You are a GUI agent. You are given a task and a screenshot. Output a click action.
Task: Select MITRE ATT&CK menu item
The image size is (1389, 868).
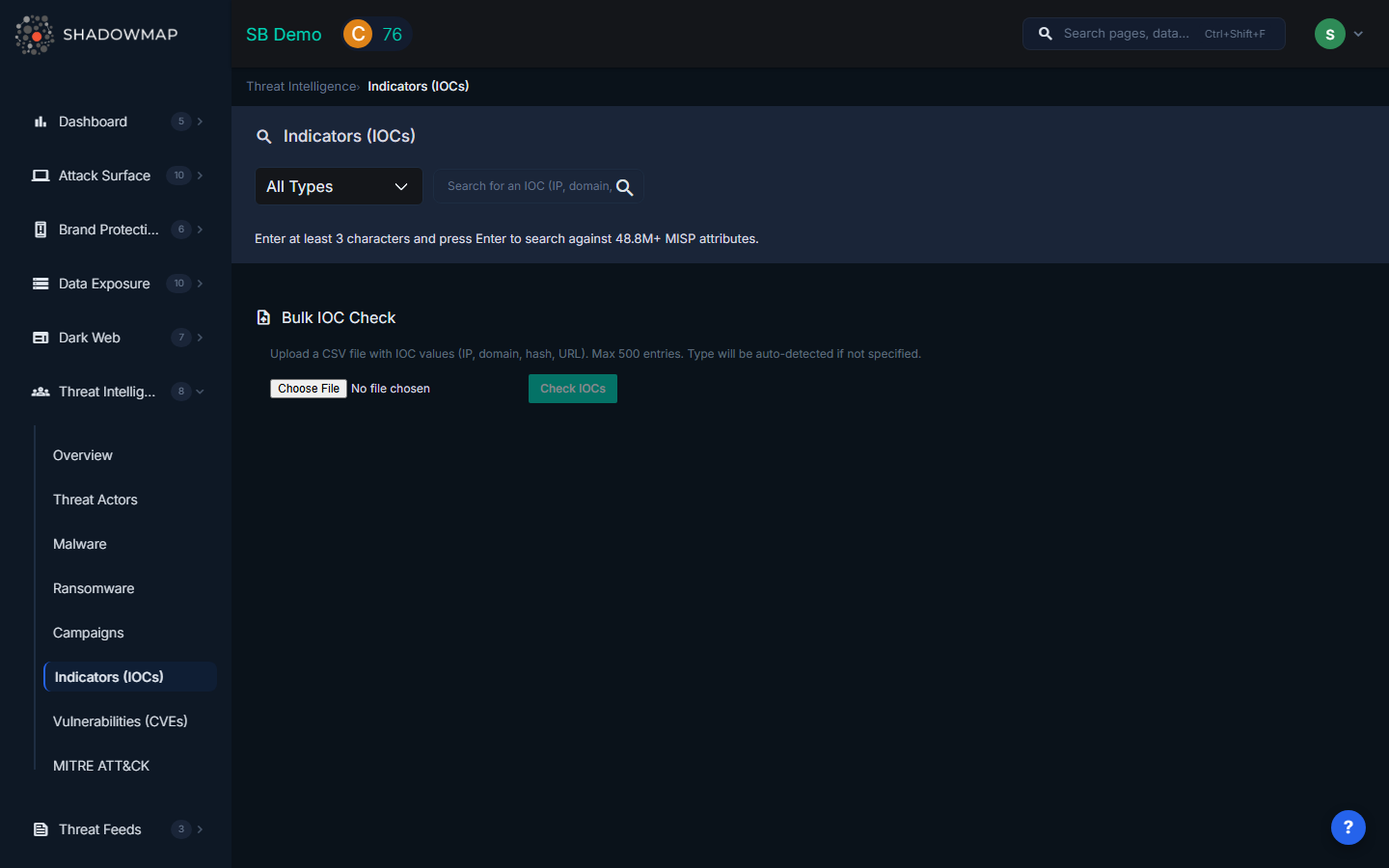tap(101, 766)
